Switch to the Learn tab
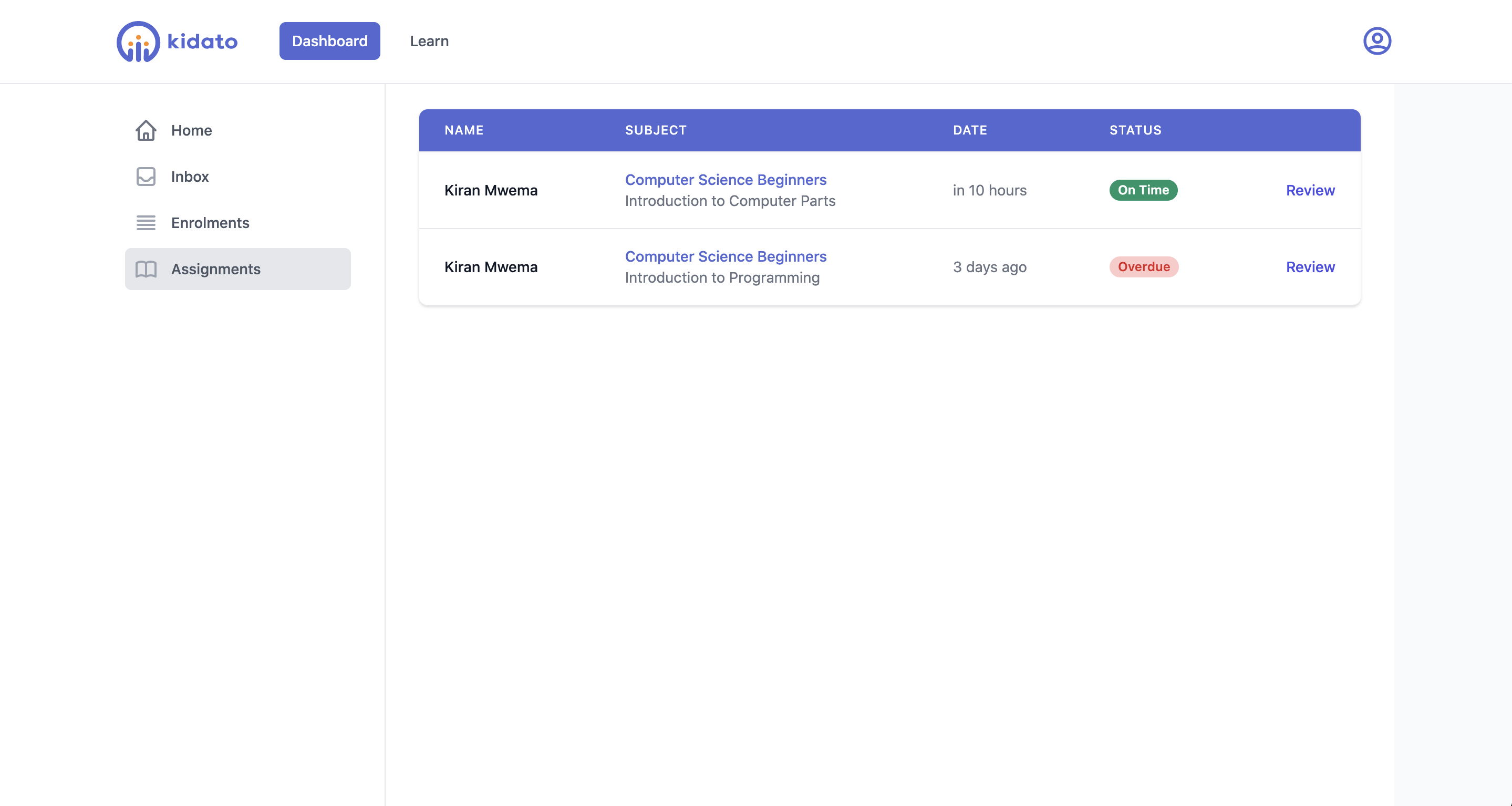The width and height of the screenshot is (1512, 806). (429, 41)
